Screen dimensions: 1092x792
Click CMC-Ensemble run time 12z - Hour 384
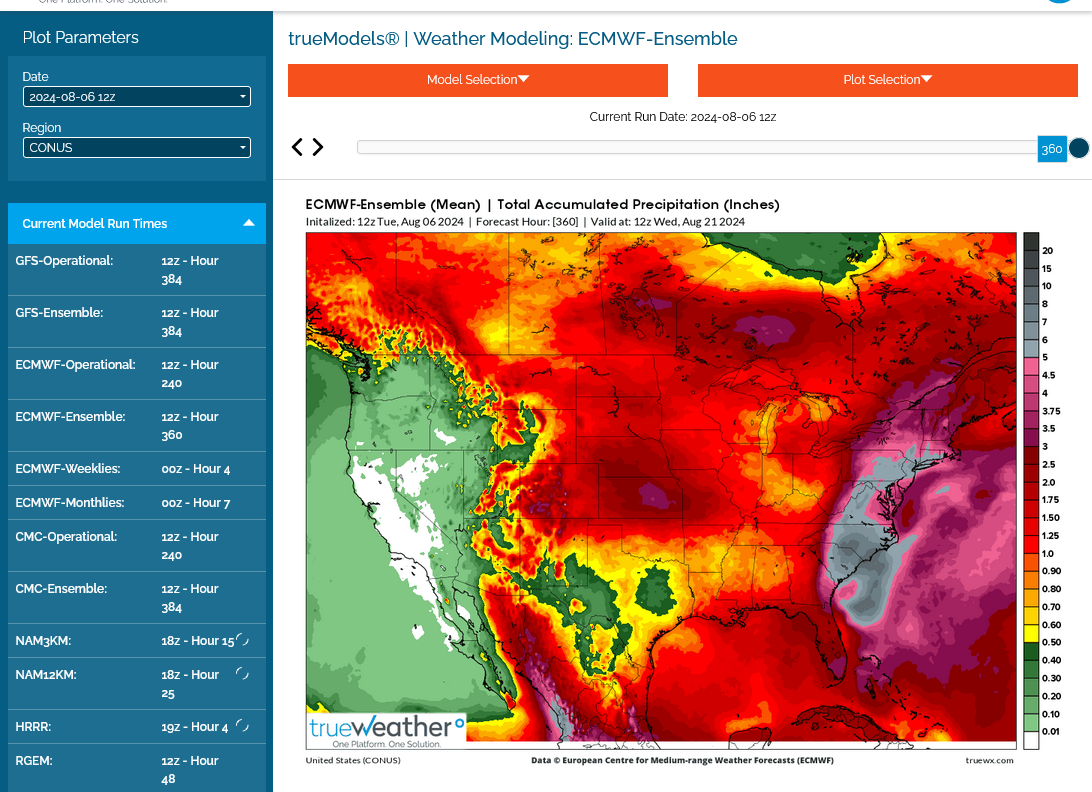tap(190, 598)
